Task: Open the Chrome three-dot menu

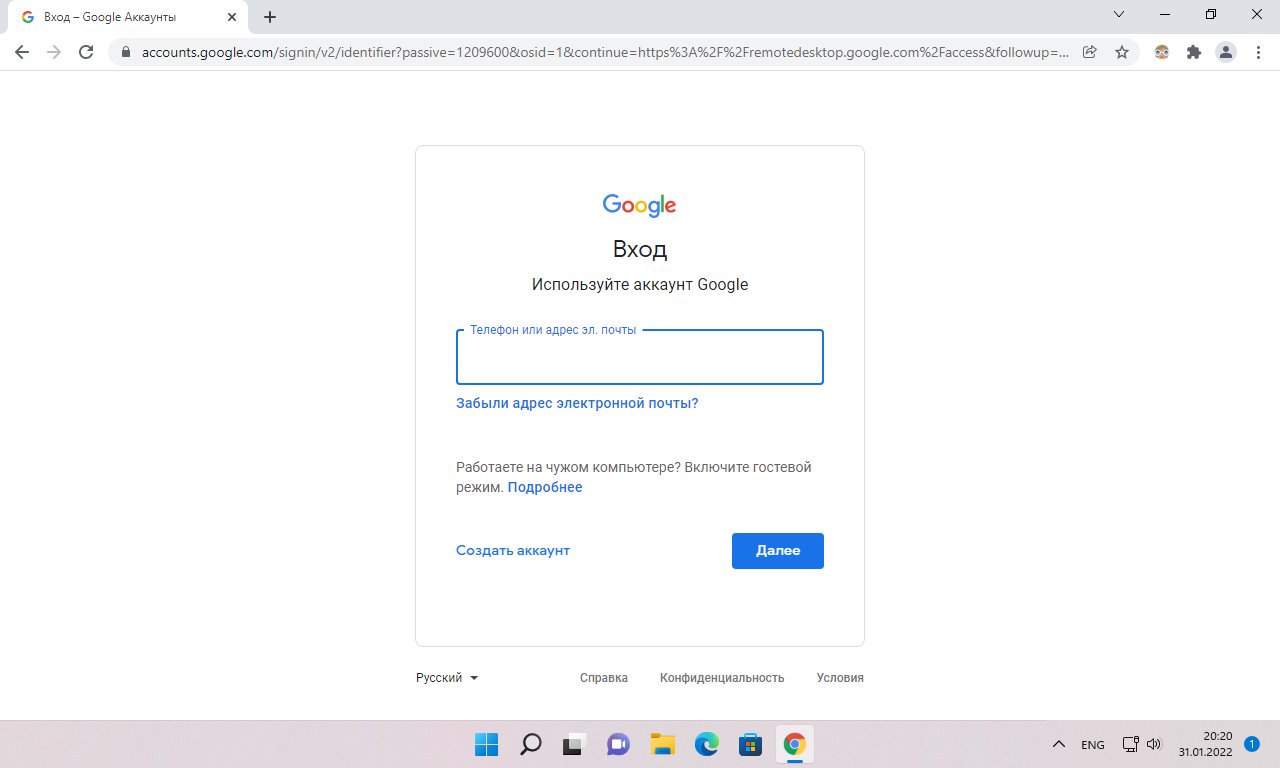Action: click(x=1258, y=52)
